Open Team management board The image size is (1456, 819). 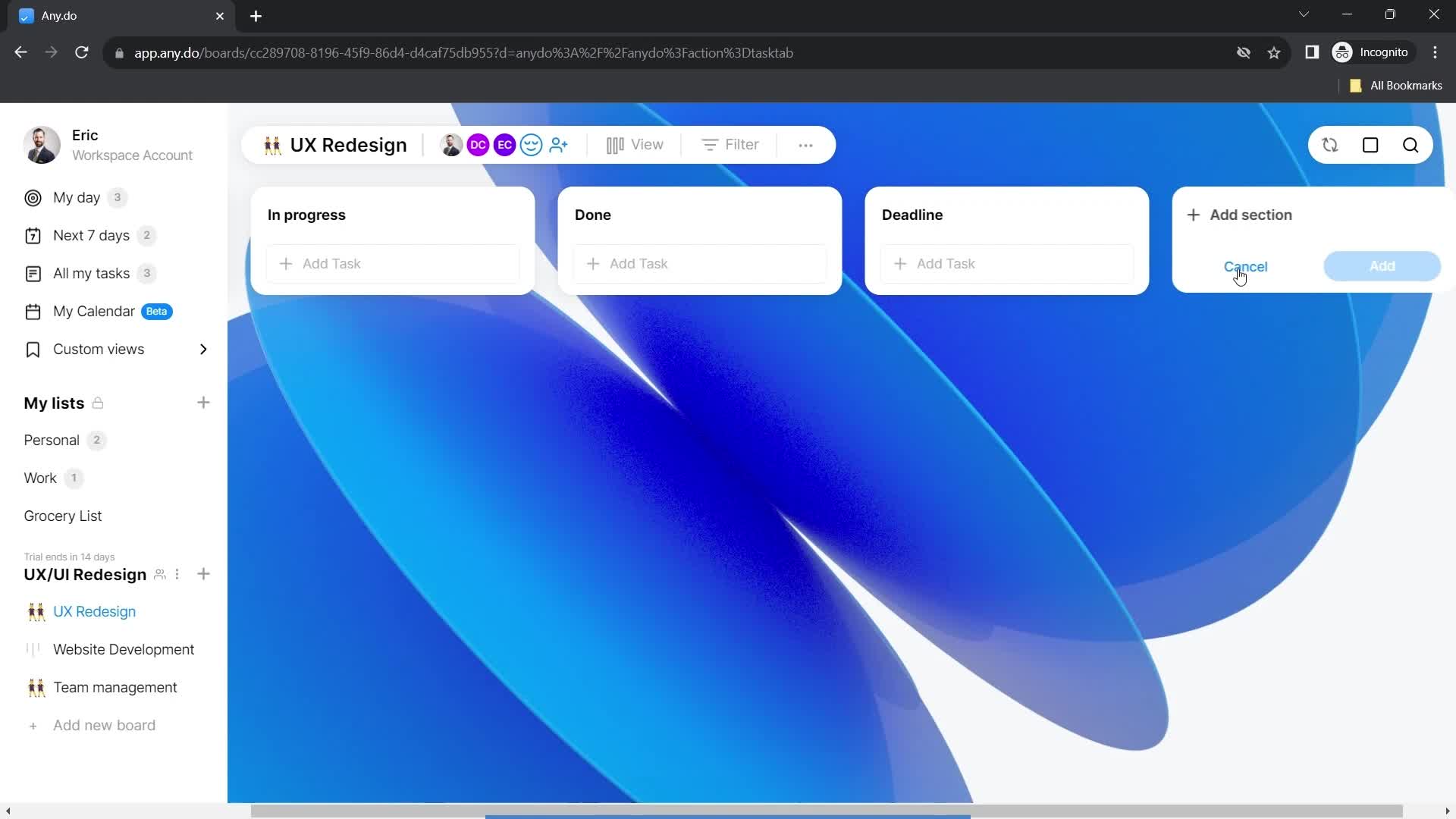tap(115, 687)
